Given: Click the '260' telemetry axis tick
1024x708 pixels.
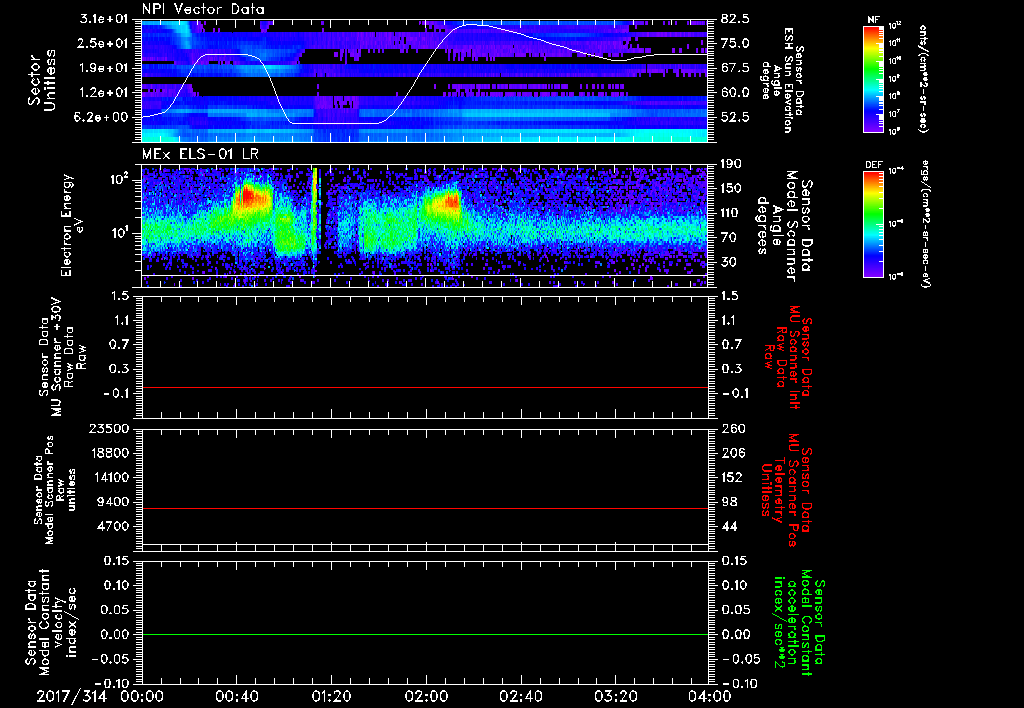Looking at the screenshot, I should pos(731,429).
